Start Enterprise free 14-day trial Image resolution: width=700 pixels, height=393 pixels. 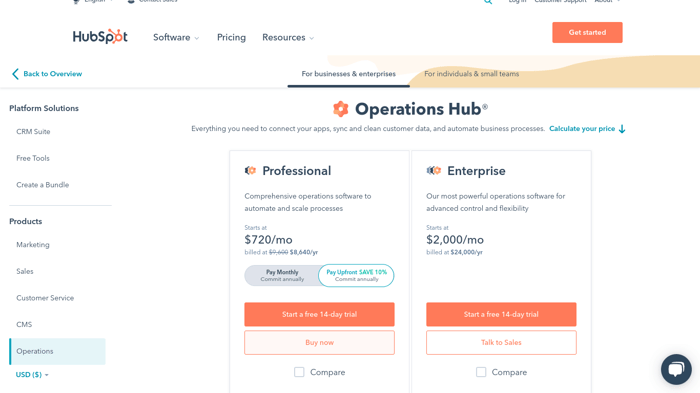[501, 314]
